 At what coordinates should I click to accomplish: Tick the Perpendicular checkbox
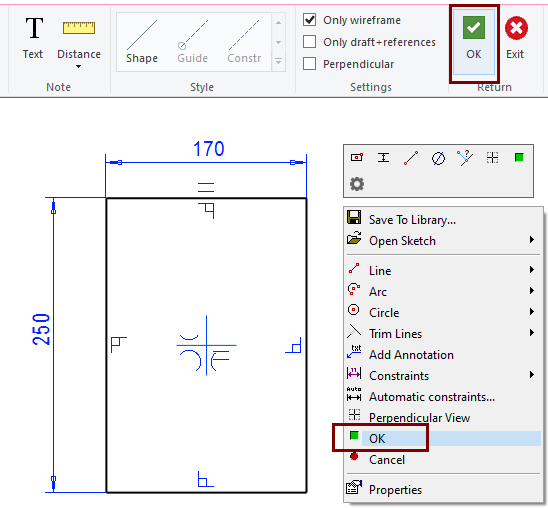(x=310, y=64)
